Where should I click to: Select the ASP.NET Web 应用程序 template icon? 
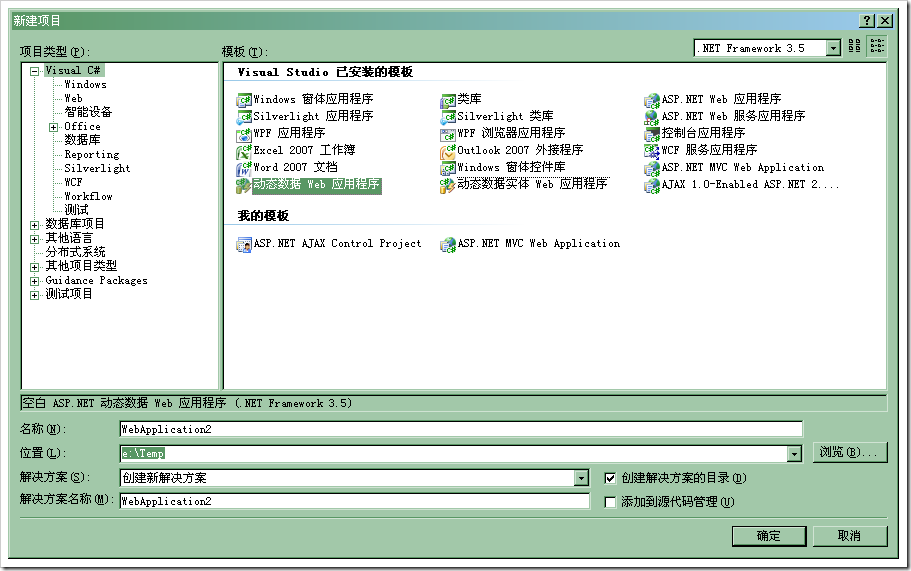652,100
